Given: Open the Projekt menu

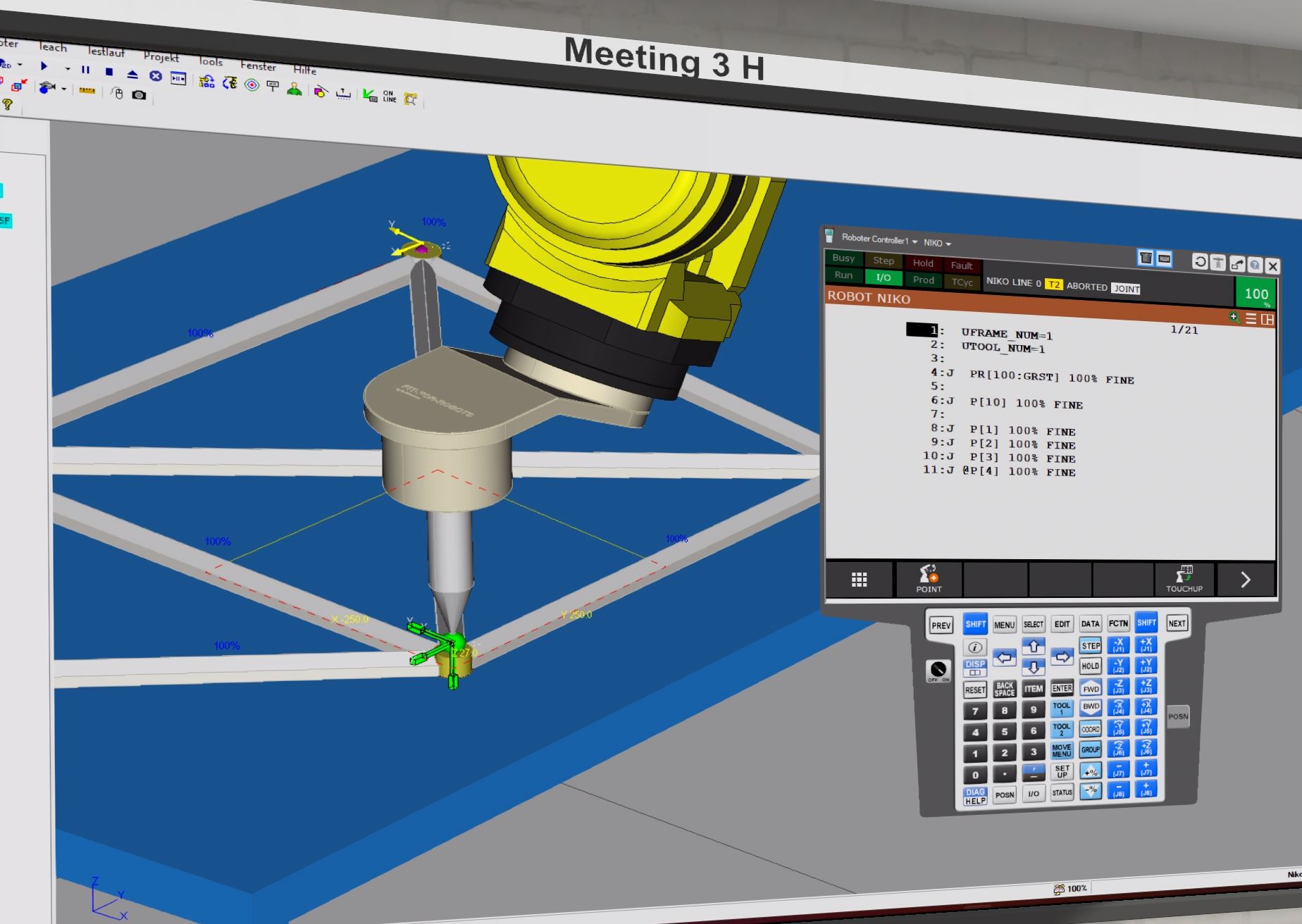Looking at the screenshot, I should click(161, 56).
